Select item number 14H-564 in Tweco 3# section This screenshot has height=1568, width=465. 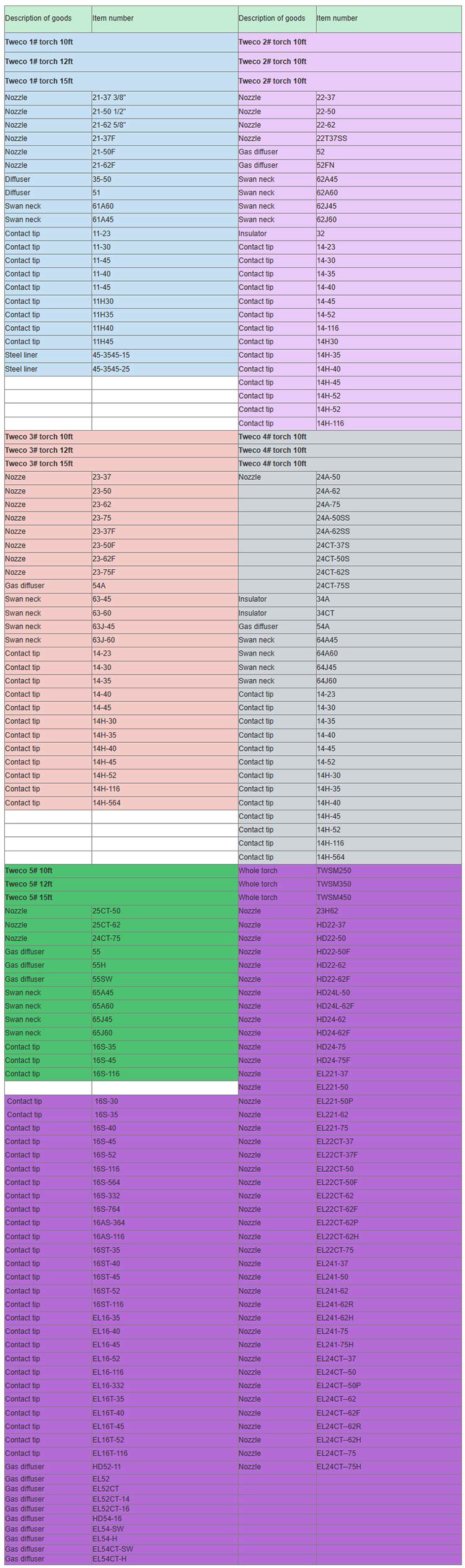tap(107, 803)
